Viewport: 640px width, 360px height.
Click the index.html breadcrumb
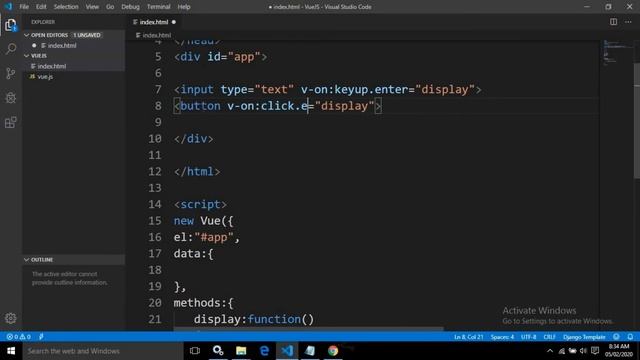153,36
